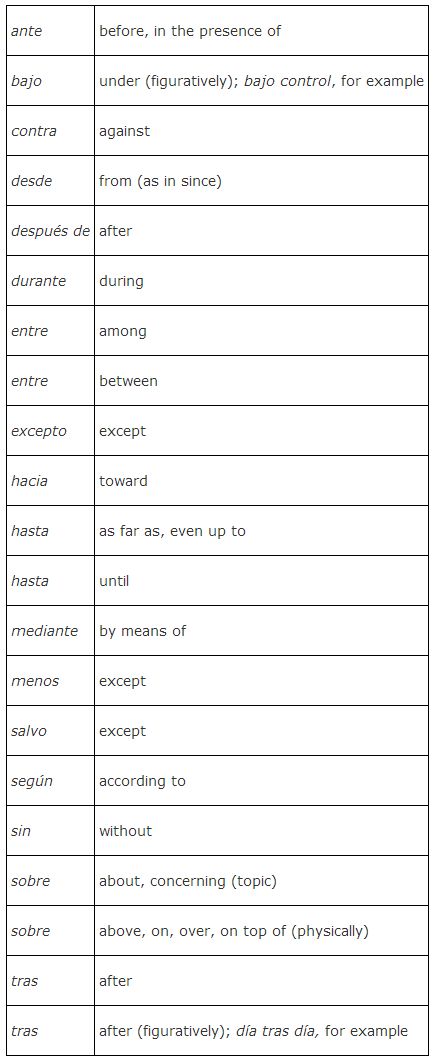Click the 'against' definition for contra
The image size is (434, 1061).
click(125, 131)
